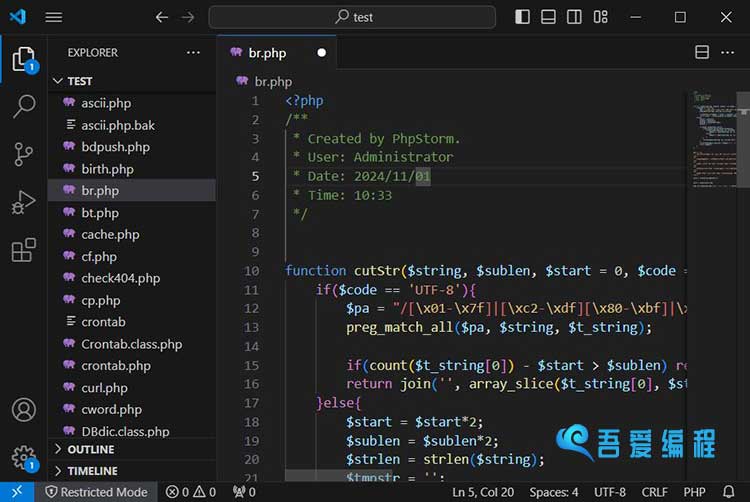Open DBdic.class.php in the explorer

click(132, 431)
